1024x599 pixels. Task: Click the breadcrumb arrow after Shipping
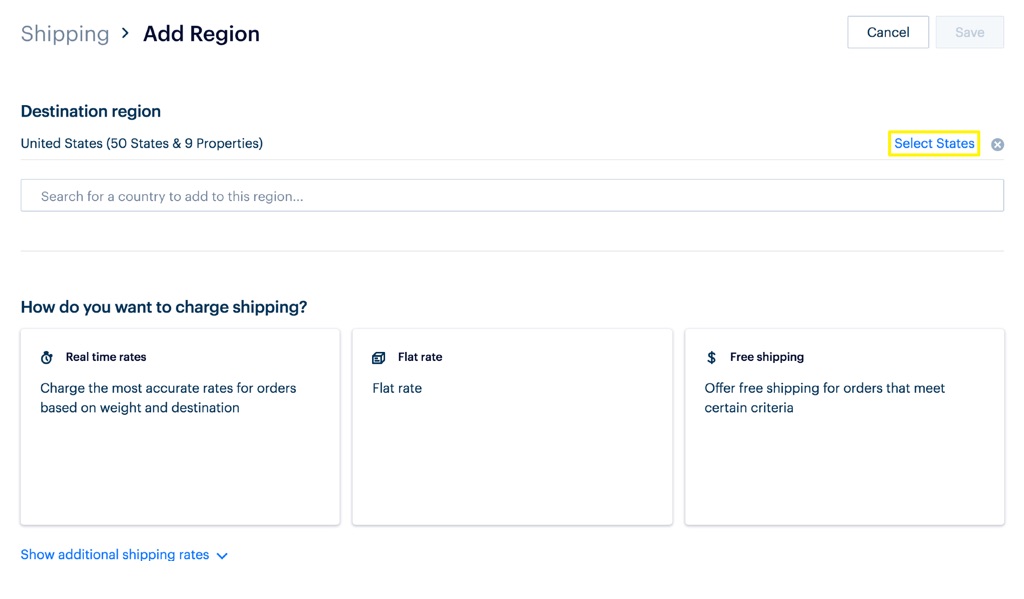[126, 33]
